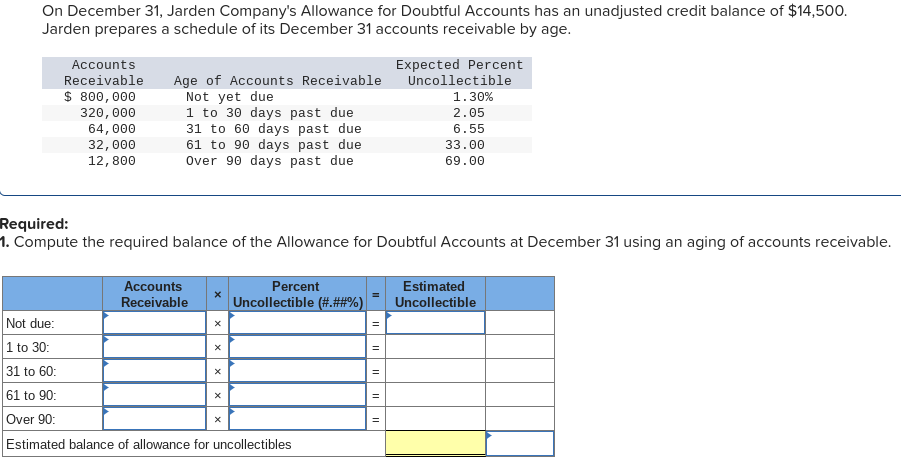This screenshot has width=901, height=467.
Task: Select the 31 to 60 Accounts Receivable cell
Action: pyautogui.click(x=155, y=371)
